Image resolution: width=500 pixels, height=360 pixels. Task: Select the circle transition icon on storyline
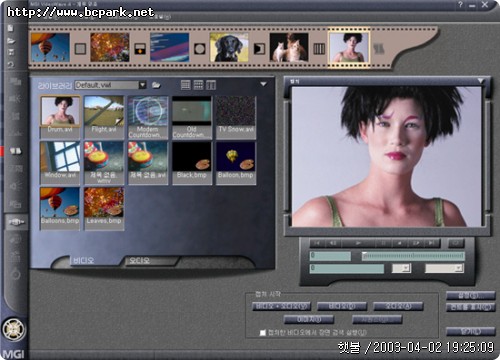coord(200,49)
